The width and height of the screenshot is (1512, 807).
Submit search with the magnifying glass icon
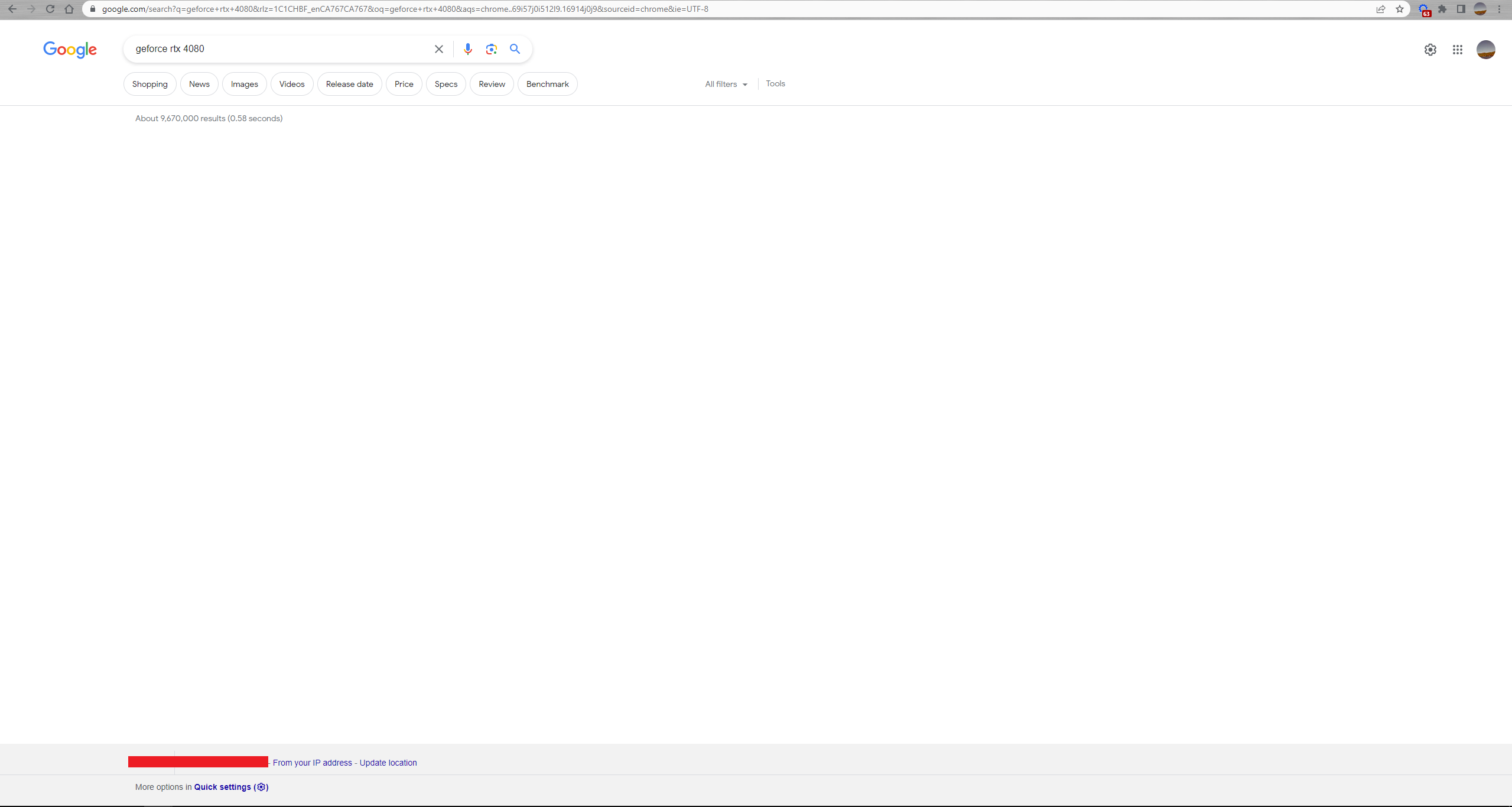(x=515, y=49)
